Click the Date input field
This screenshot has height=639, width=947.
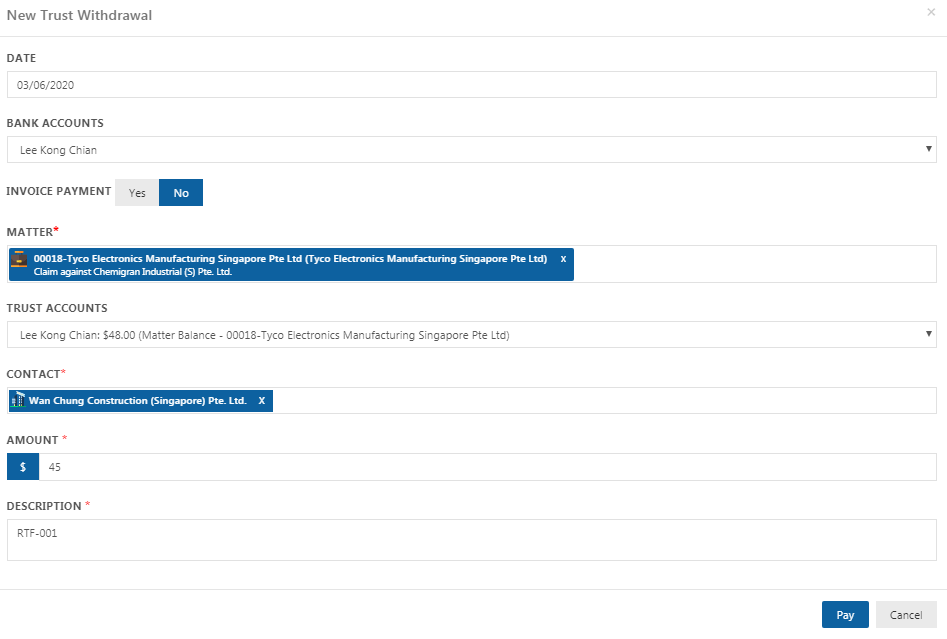[472, 85]
